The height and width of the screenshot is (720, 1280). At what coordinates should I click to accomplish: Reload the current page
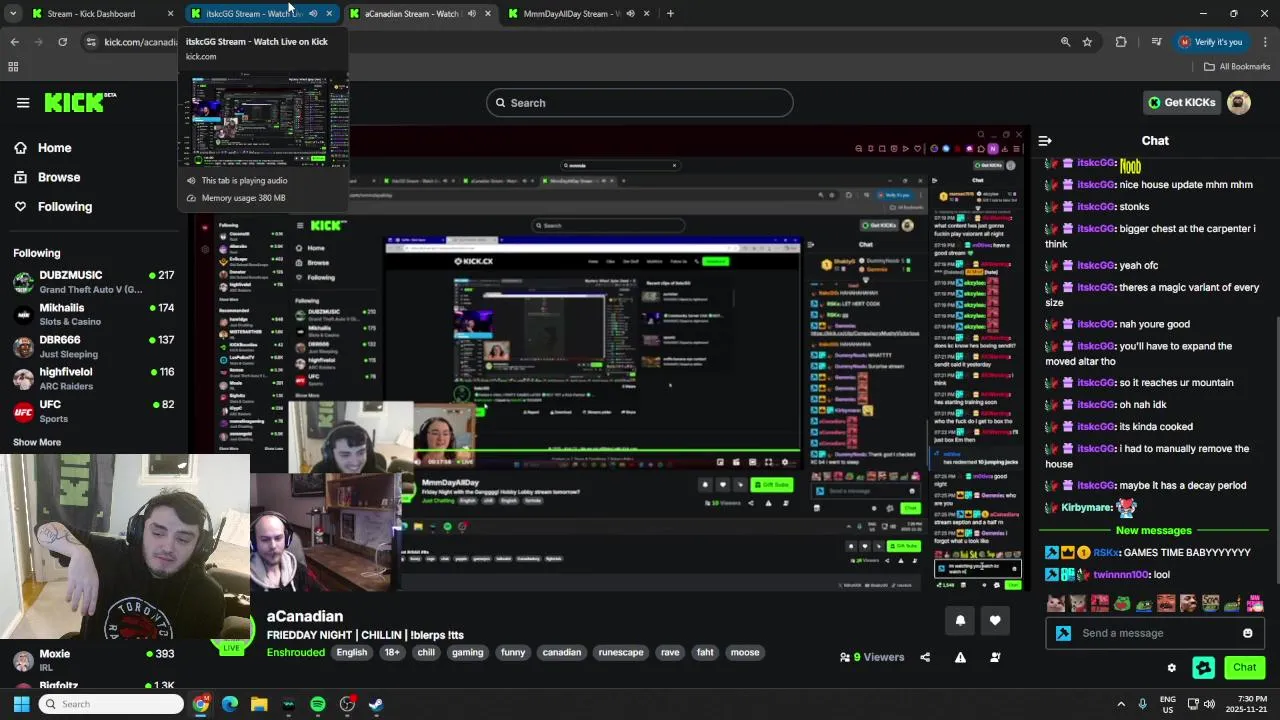tap(62, 42)
